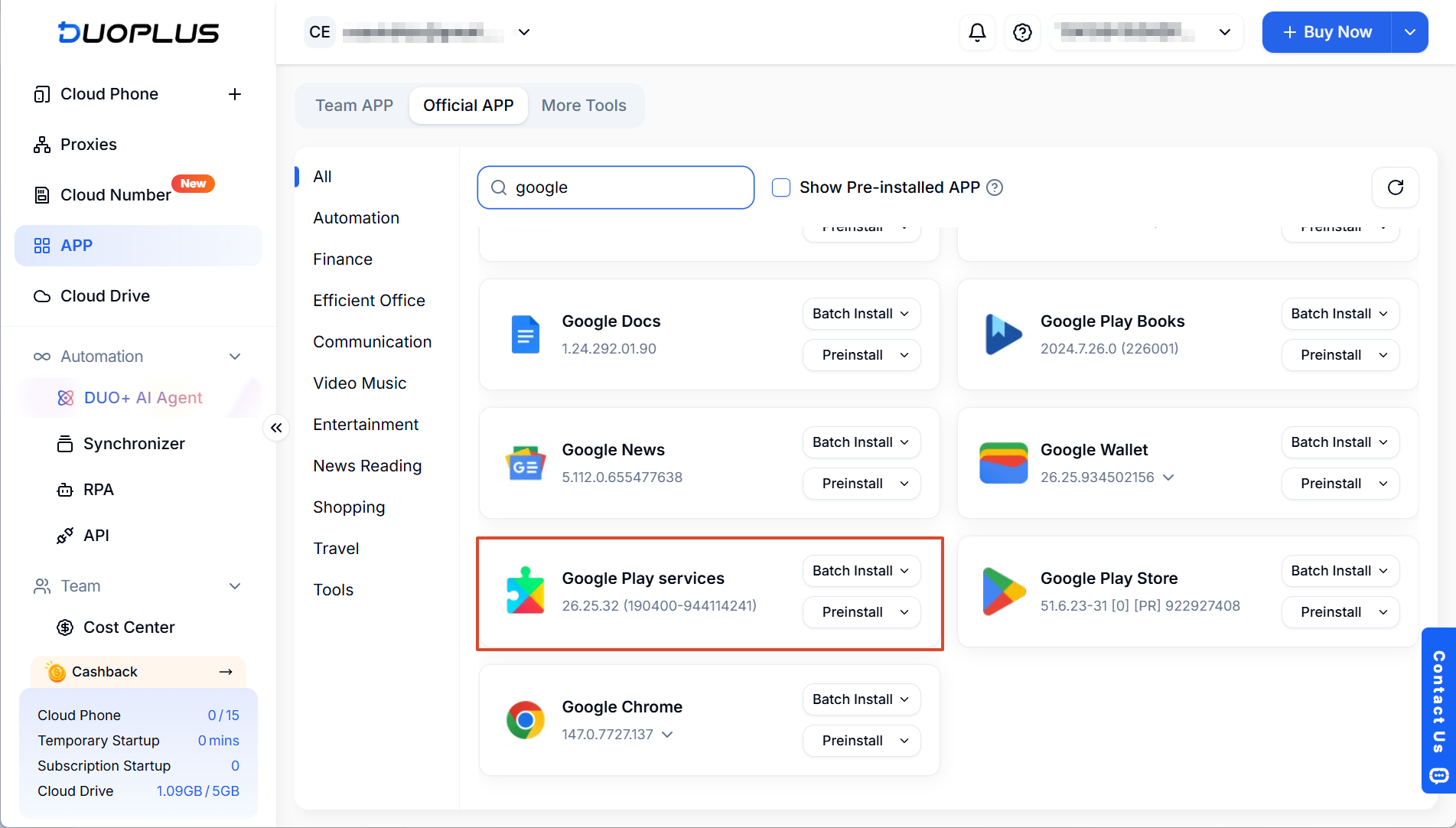Select the Automation category filter
The image size is (1456, 828).
click(x=356, y=218)
